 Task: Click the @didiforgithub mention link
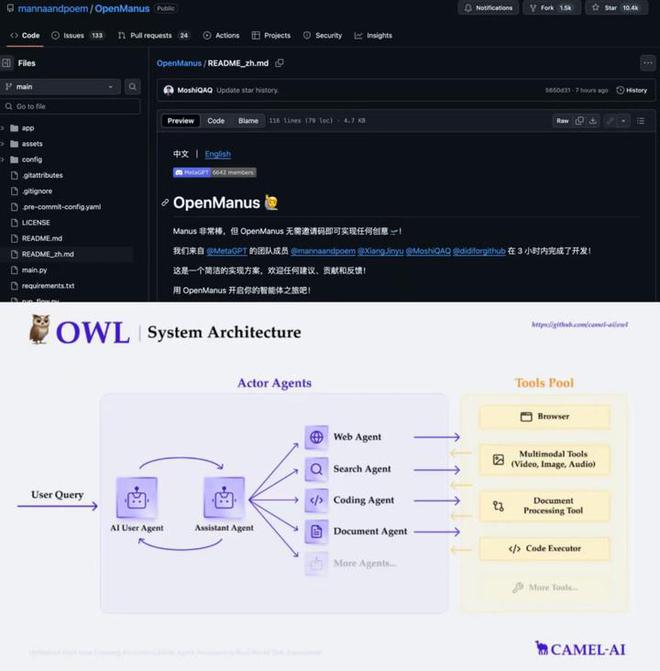[x=479, y=251]
